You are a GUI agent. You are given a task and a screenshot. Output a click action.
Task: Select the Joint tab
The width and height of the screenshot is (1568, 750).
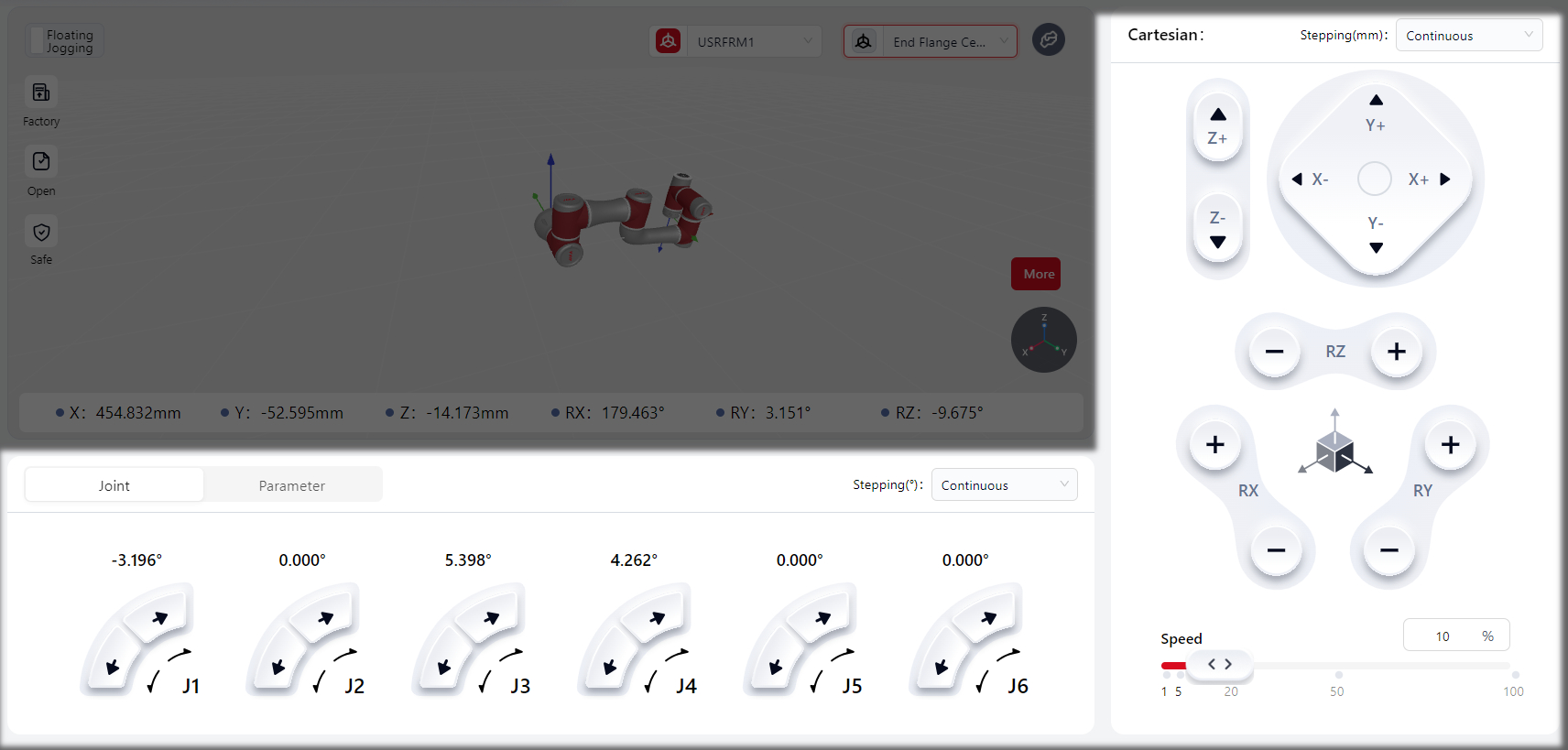pos(114,485)
